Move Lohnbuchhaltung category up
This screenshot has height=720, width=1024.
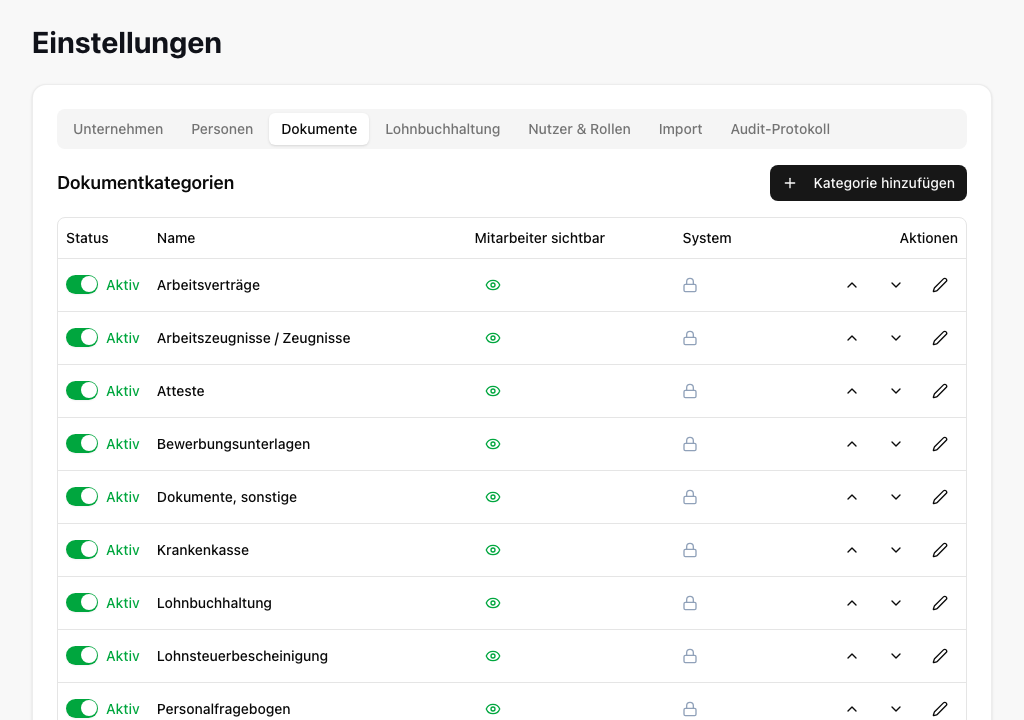pyautogui.click(x=852, y=603)
